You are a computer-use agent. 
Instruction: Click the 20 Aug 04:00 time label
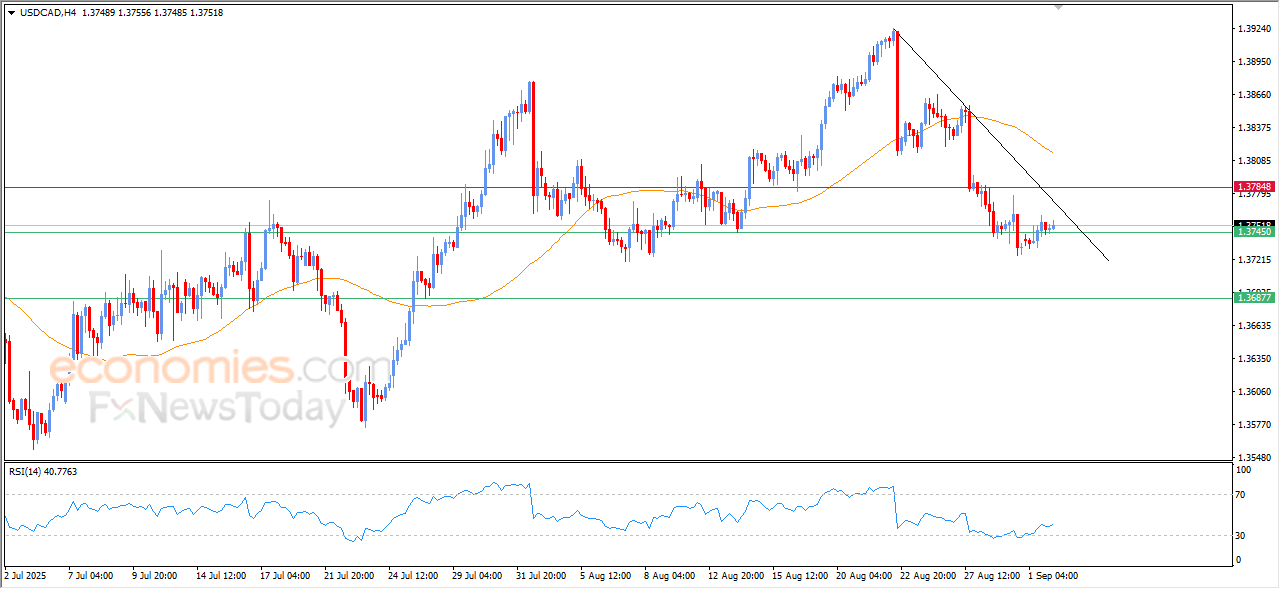coord(862,576)
